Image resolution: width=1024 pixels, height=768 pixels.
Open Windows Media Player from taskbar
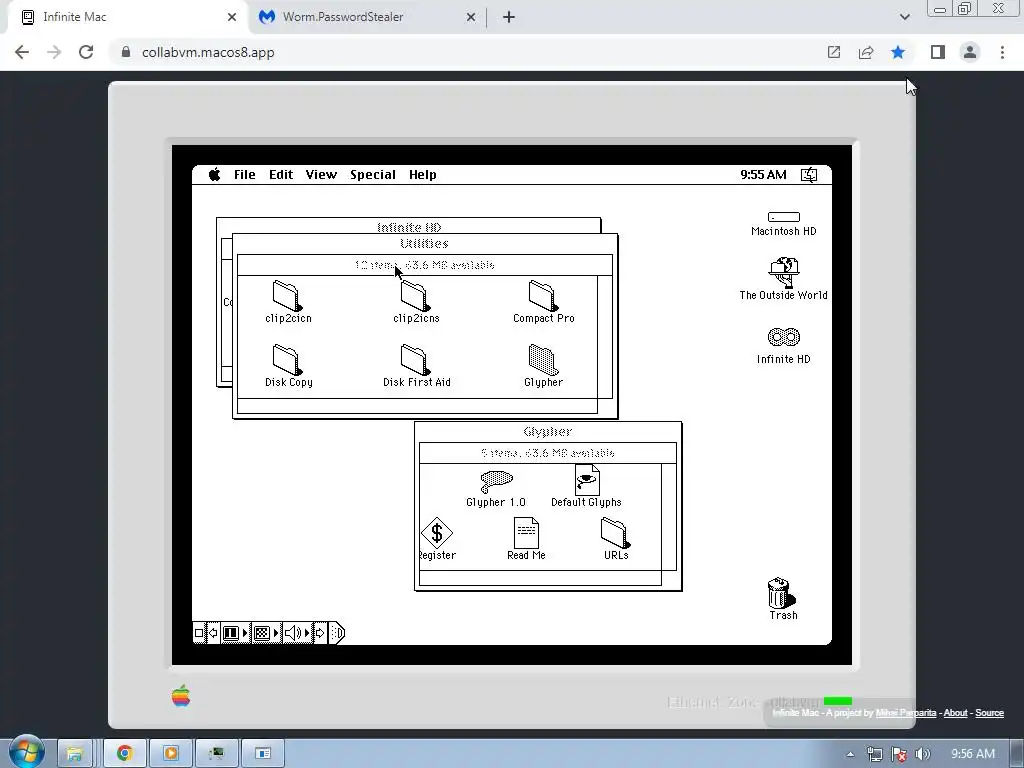(170, 754)
